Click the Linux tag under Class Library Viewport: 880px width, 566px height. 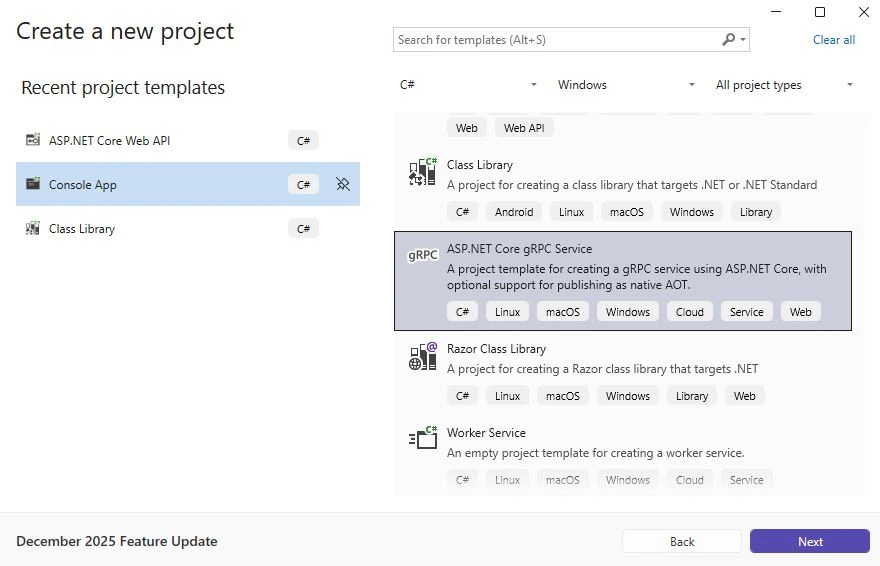click(x=571, y=212)
